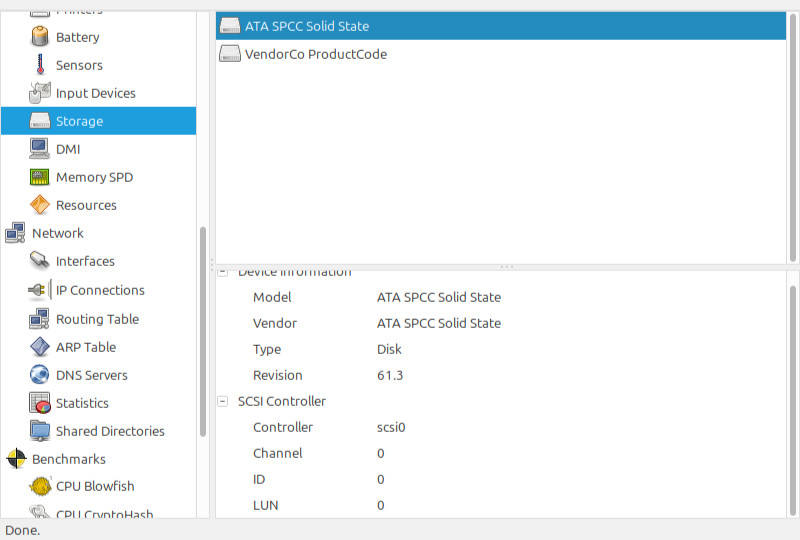800x540 pixels.
Task: Select the Resources diamond icon
Action: [x=40, y=205]
